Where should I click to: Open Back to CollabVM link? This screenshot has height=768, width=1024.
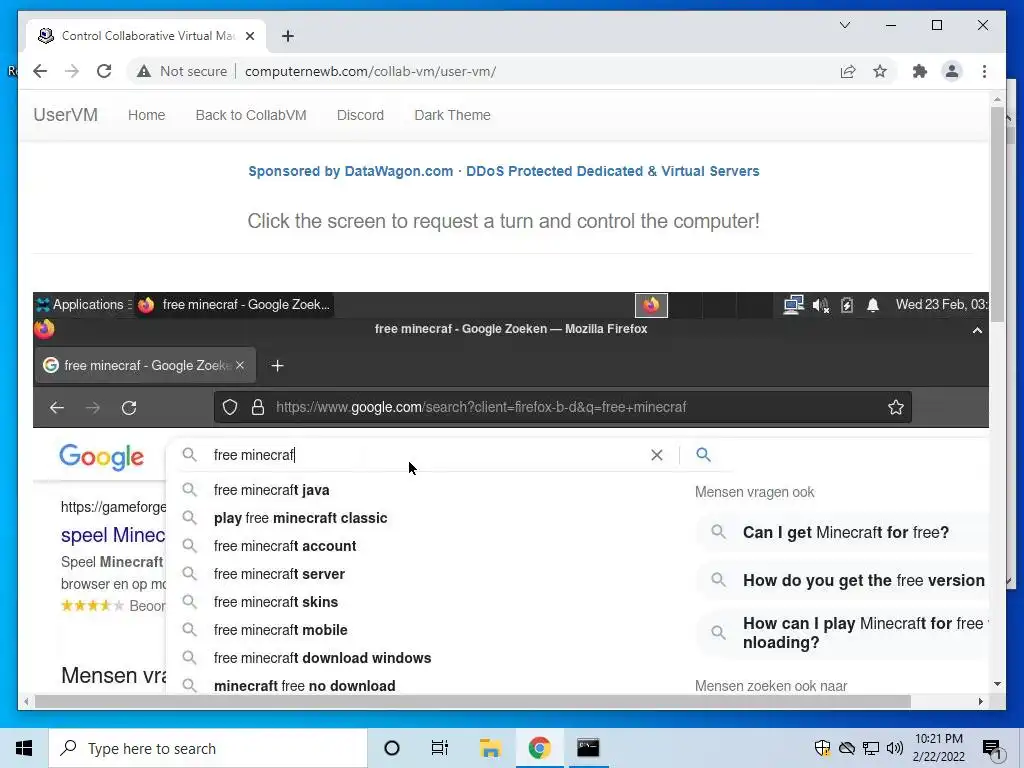pos(251,115)
